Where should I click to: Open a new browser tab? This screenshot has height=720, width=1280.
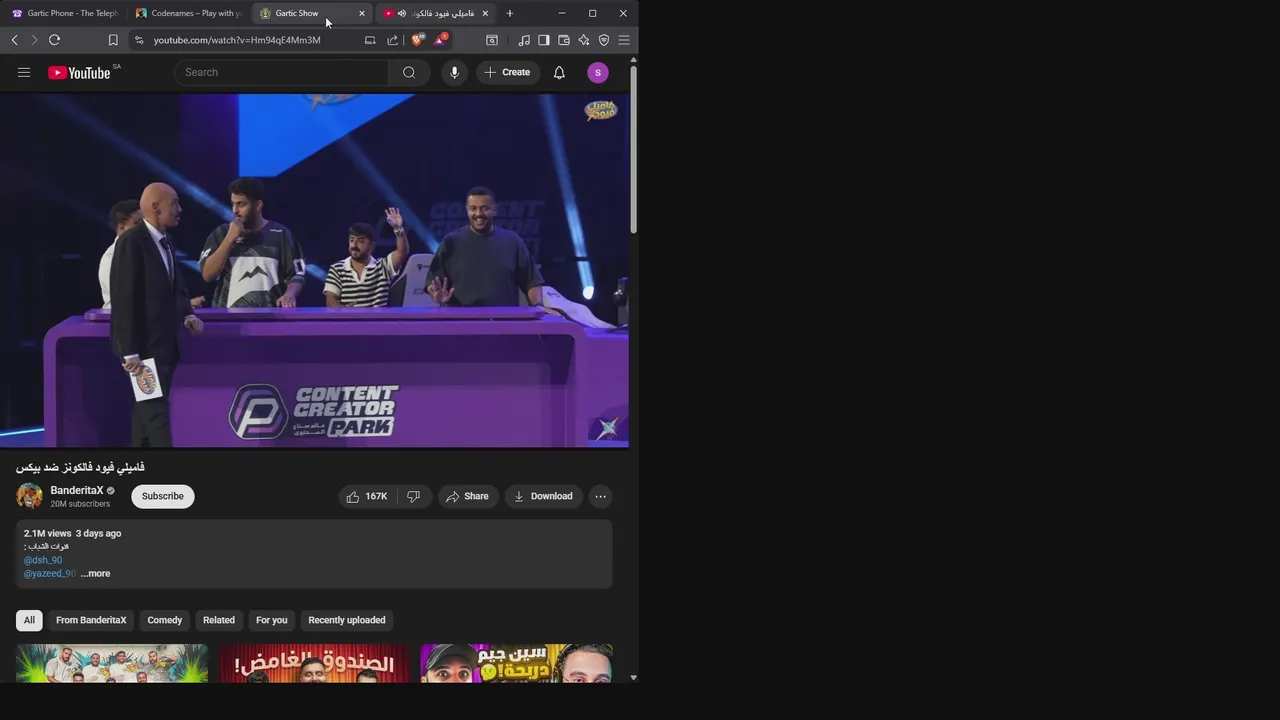[510, 13]
